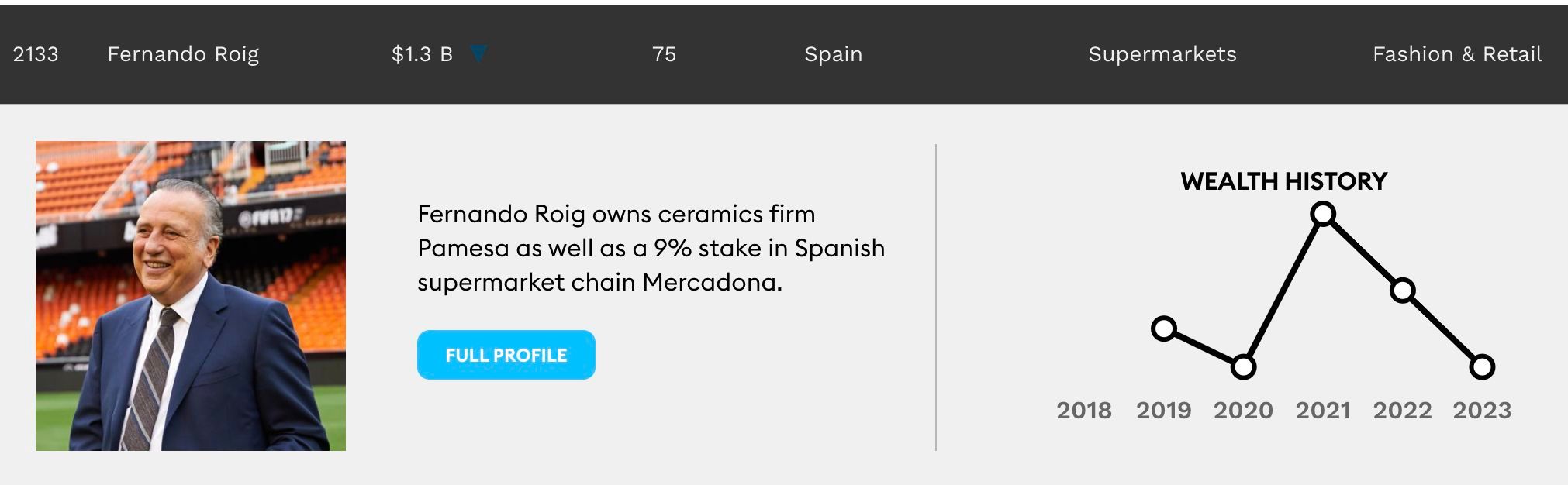Select the 2020 low point on chart
This screenshot has height=485, width=1568.
click(1243, 366)
